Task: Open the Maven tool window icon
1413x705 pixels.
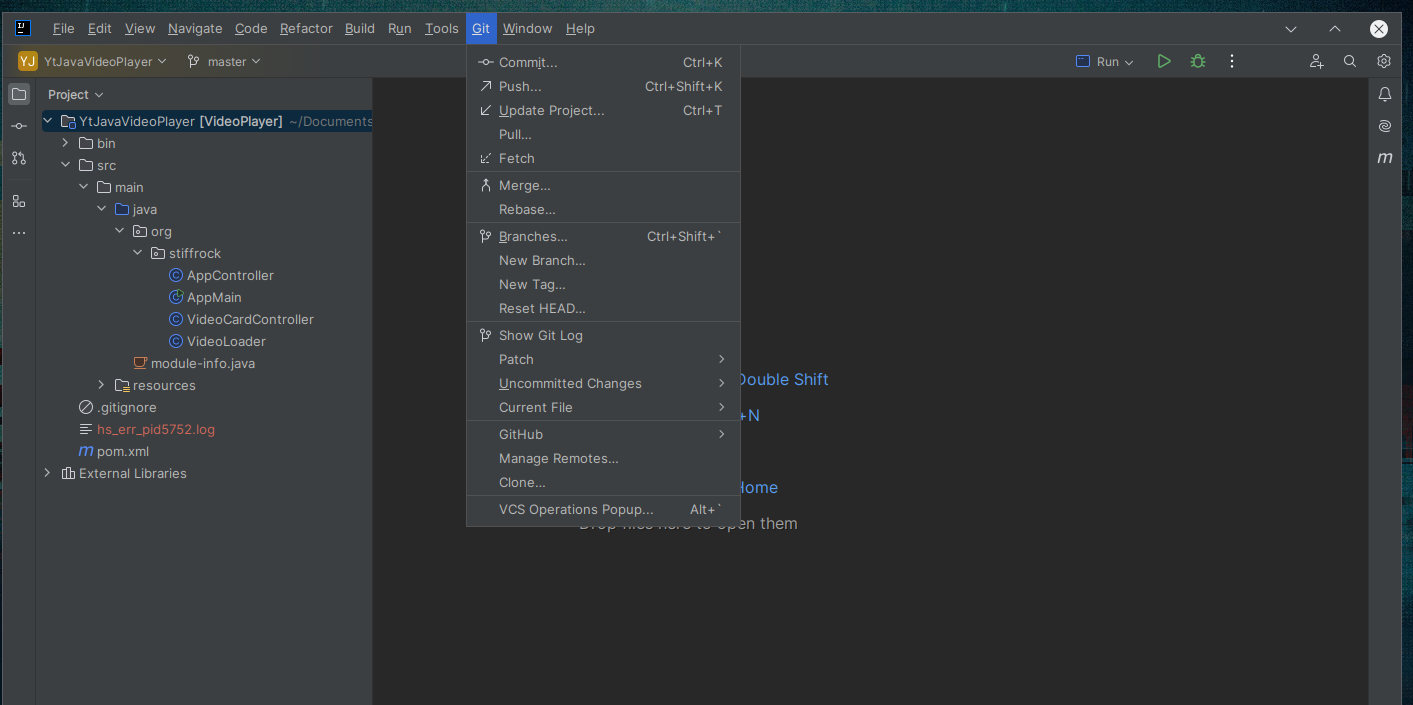Action: (x=1385, y=158)
